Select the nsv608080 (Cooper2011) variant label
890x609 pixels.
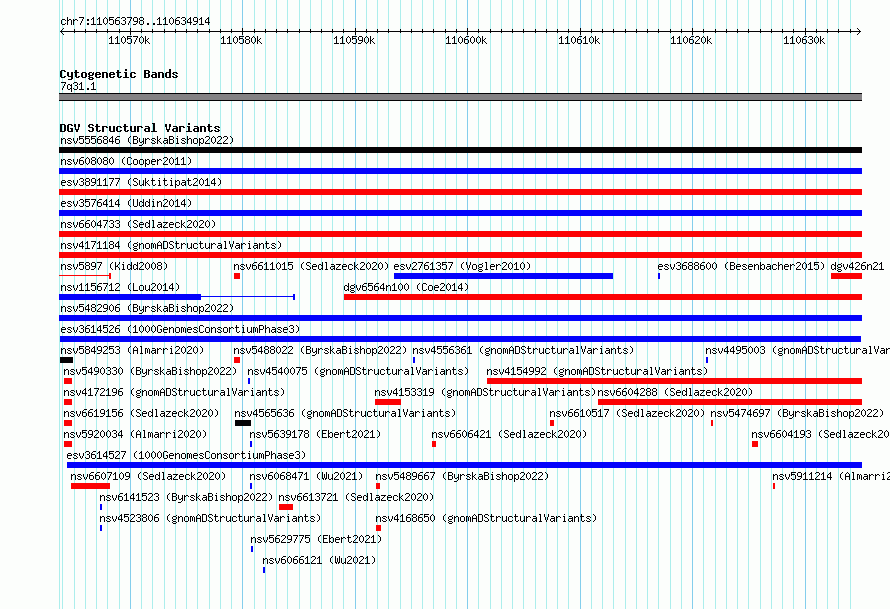click(x=126, y=161)
